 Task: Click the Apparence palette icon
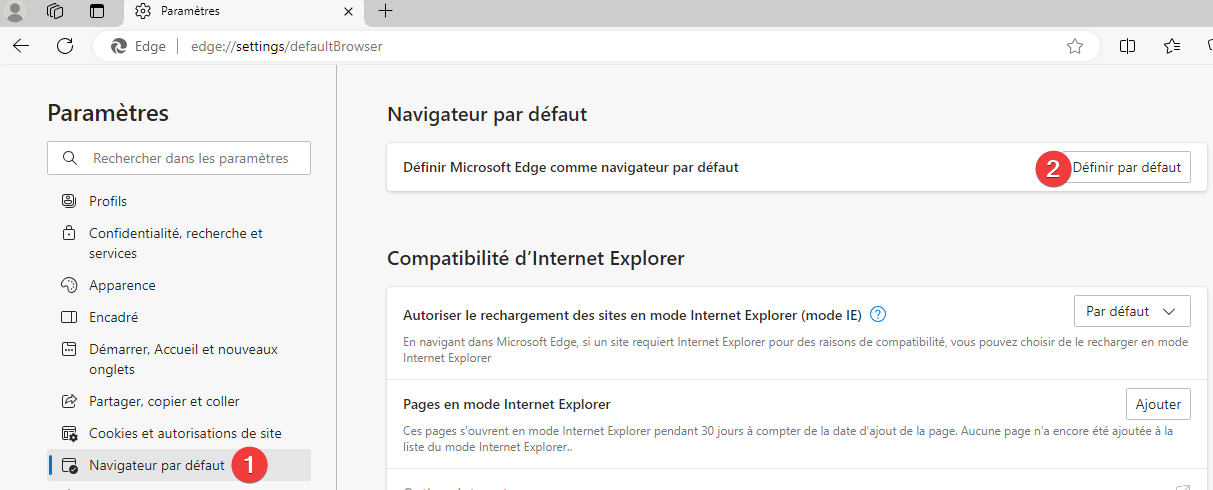(x=69, y=285)
